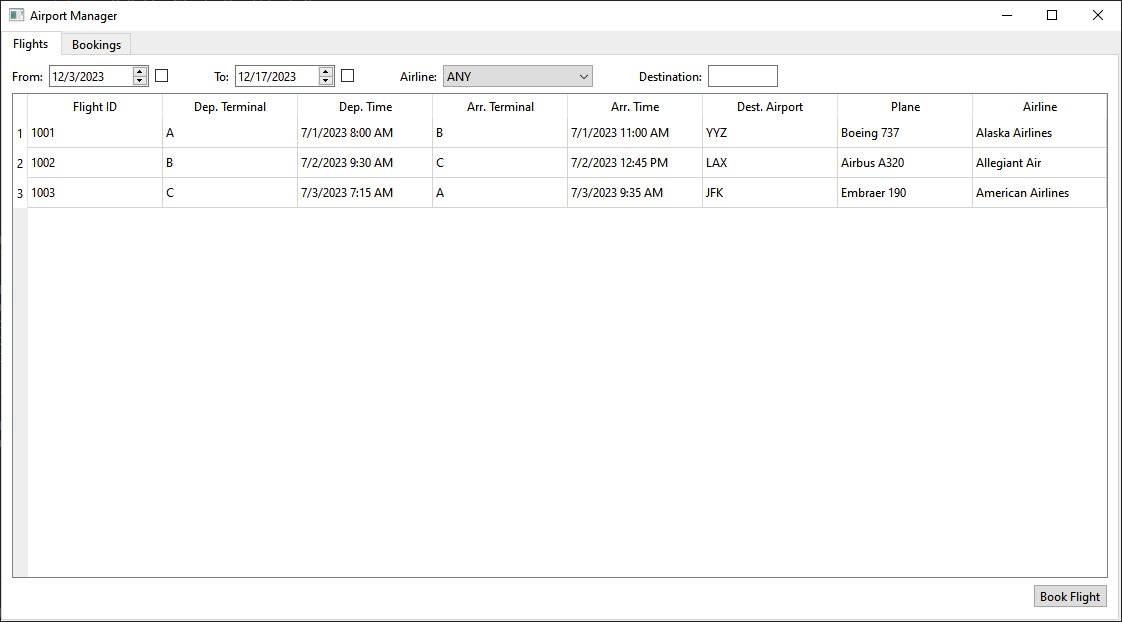The width and height of the screenshot is (1122, 622).
Task: Sort by Dep. Terminal column header
Action: [x=230, y=107]
